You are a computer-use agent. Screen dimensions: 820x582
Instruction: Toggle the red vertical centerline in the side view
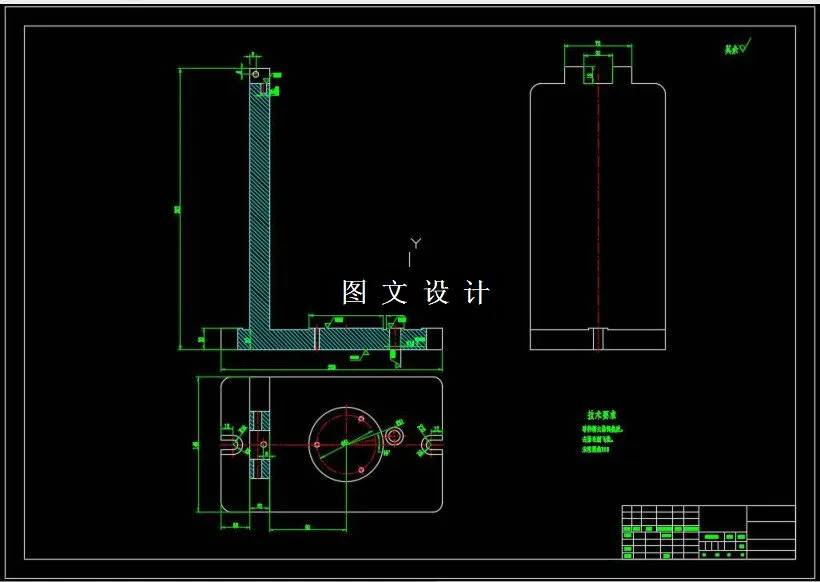pos(597,200)
